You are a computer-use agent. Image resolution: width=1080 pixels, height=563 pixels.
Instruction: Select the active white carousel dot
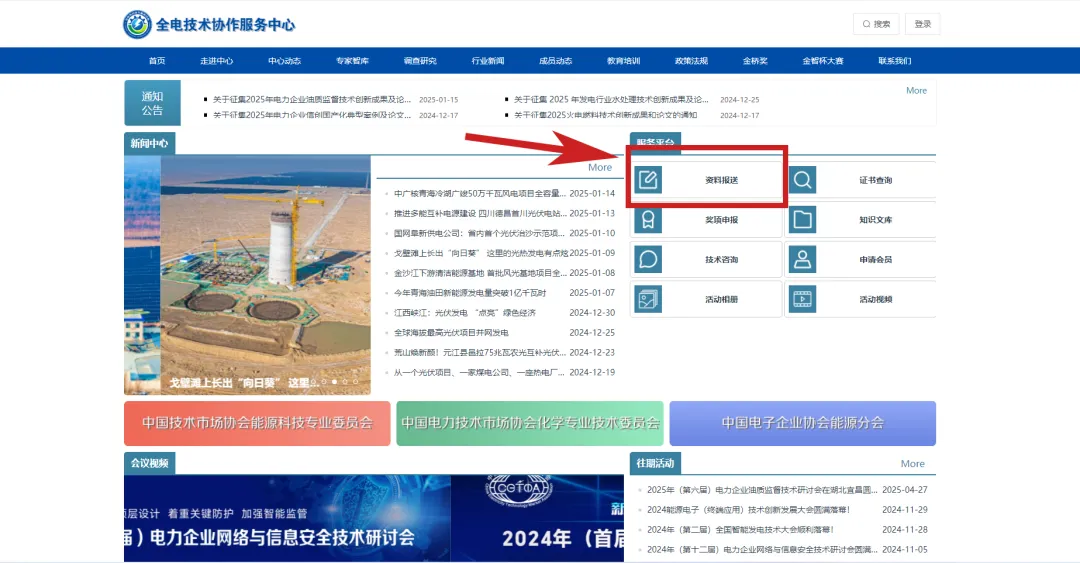click(x=335, y=381)
